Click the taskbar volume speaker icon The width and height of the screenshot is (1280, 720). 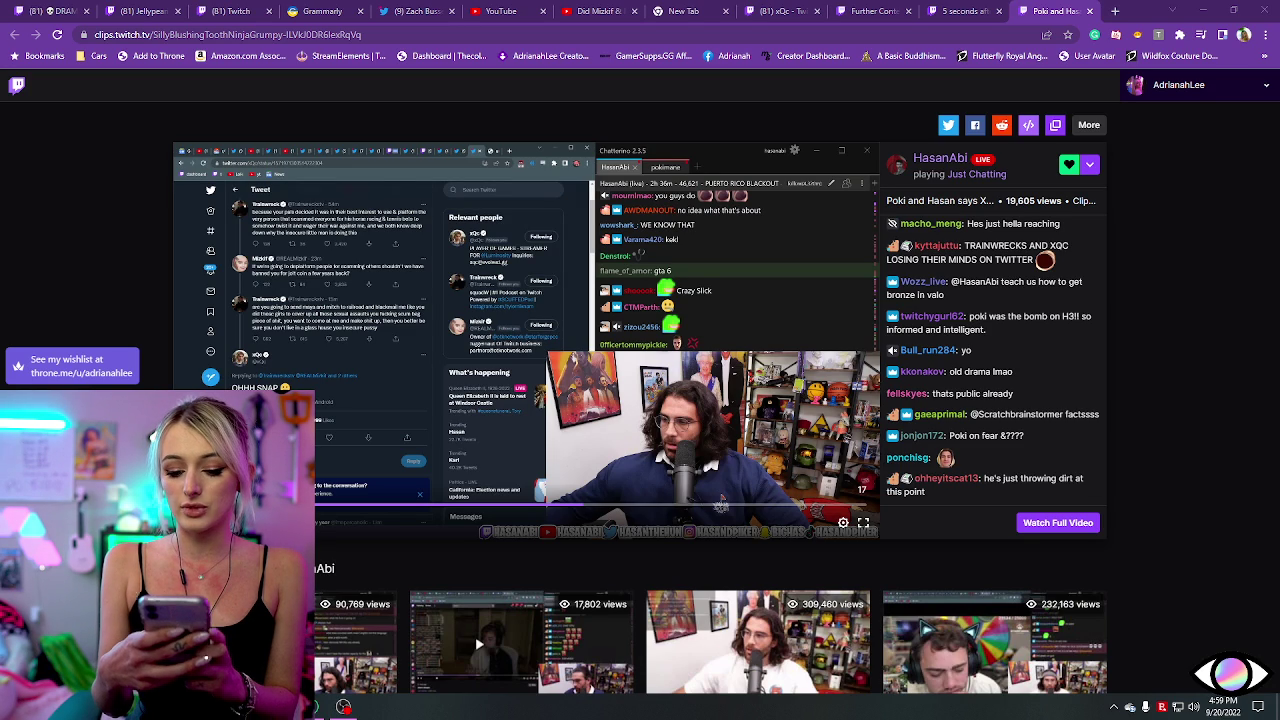pyautogui.click(x=1193, y=707)
